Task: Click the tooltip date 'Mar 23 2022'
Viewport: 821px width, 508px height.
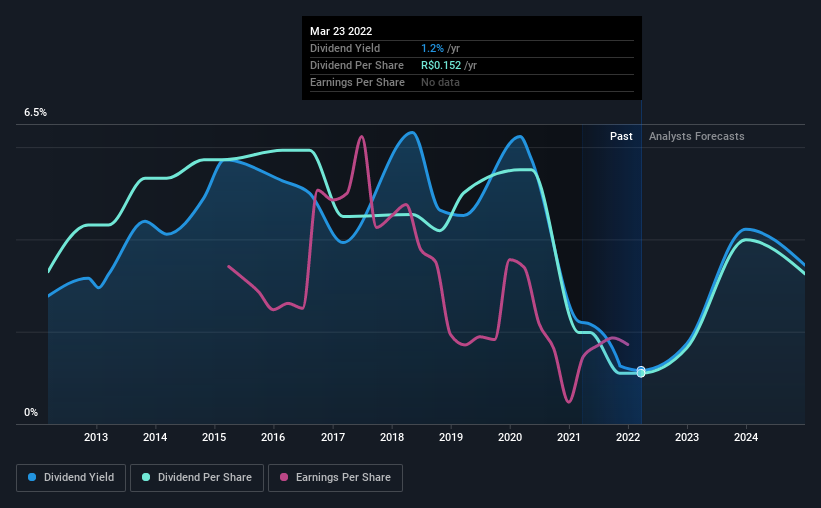Action: pos(341,31)
